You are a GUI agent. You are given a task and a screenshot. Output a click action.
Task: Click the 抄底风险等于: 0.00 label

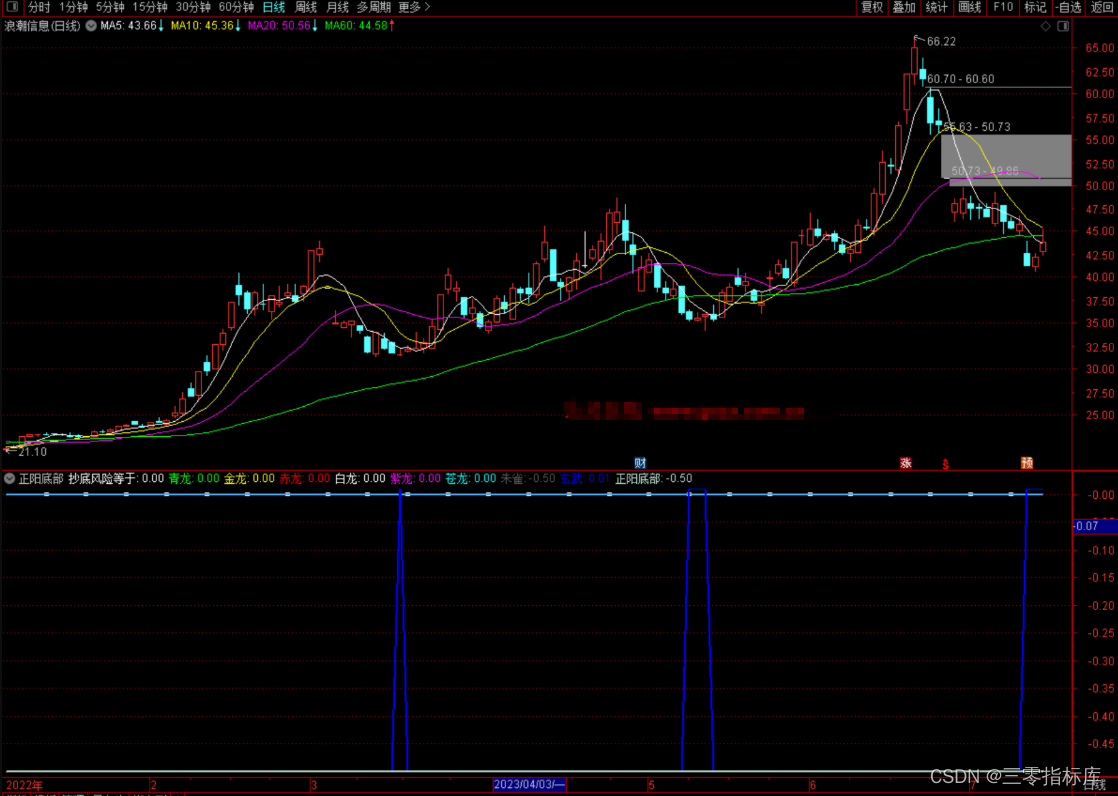116,479
